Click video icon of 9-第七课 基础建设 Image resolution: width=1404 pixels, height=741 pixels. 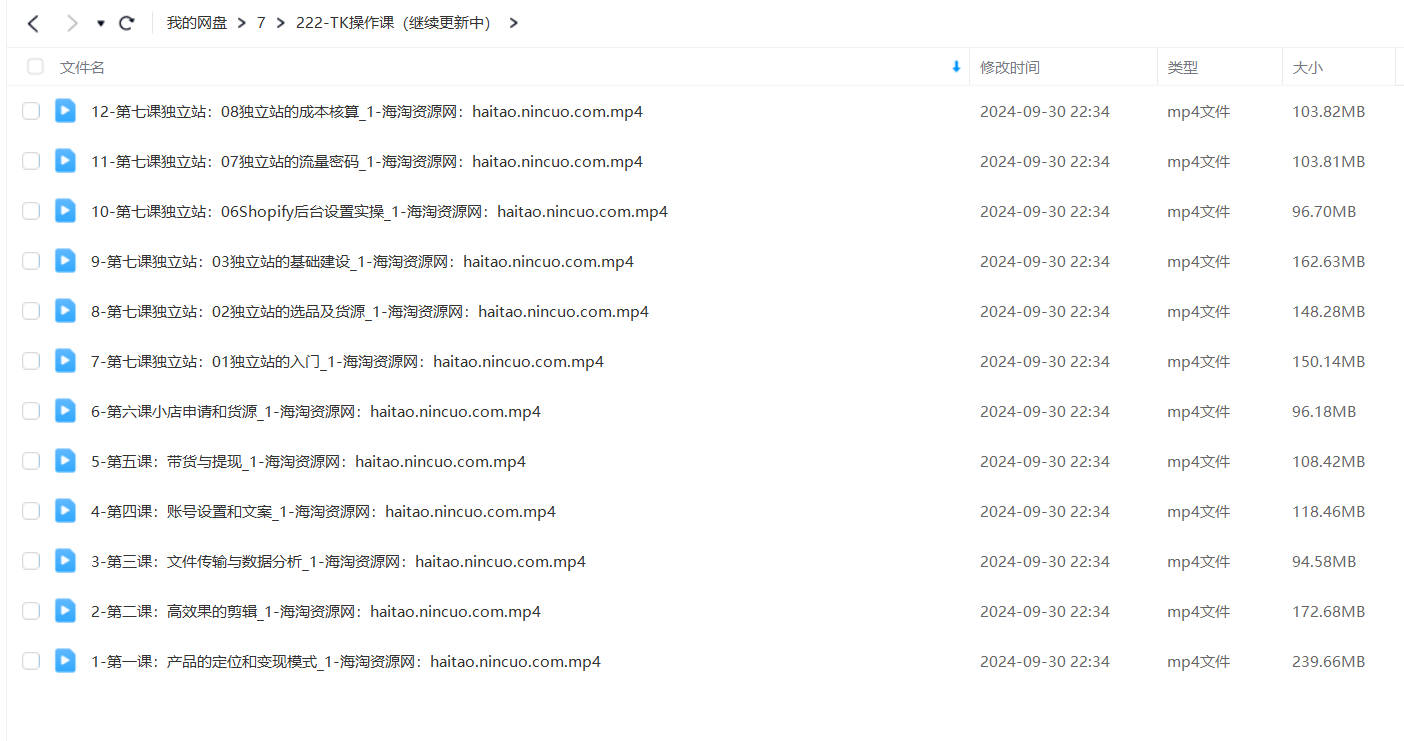point(65,260)
